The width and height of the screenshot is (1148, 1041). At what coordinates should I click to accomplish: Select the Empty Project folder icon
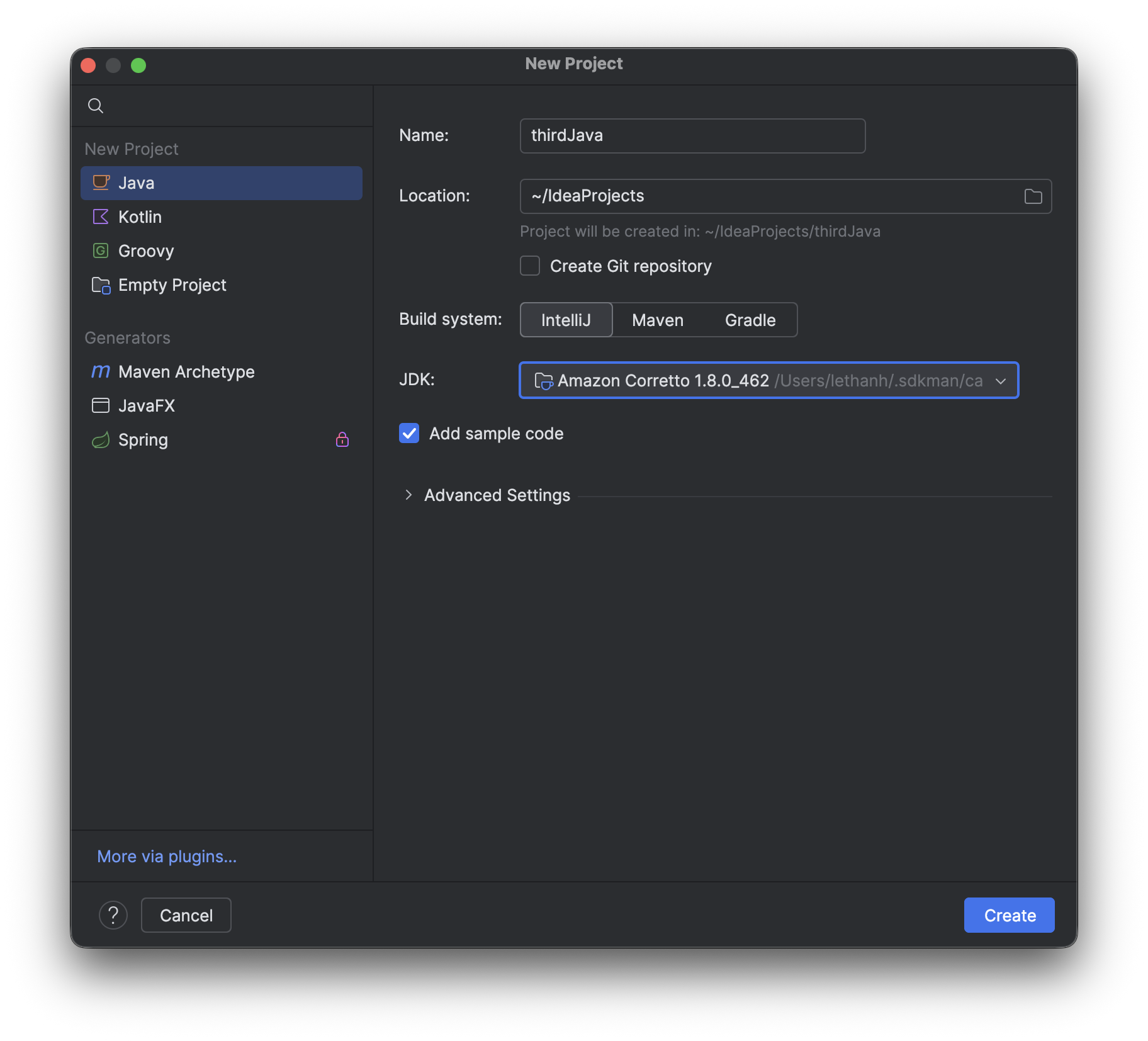coord(101,285)
